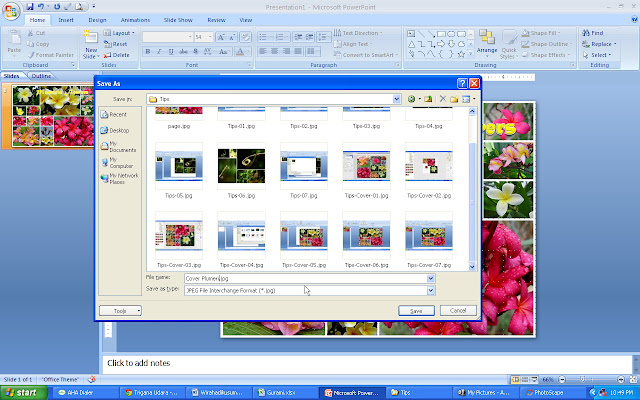This screenshot has width=640, height=400.
Task: Open Shape Outline dropdown
Action: coord(547,44)
